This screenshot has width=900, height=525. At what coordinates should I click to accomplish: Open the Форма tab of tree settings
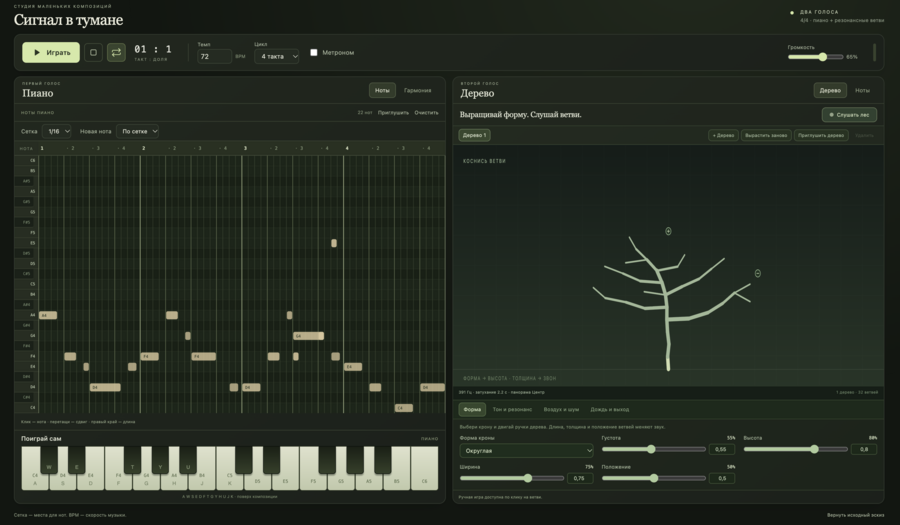click(472, 409)
